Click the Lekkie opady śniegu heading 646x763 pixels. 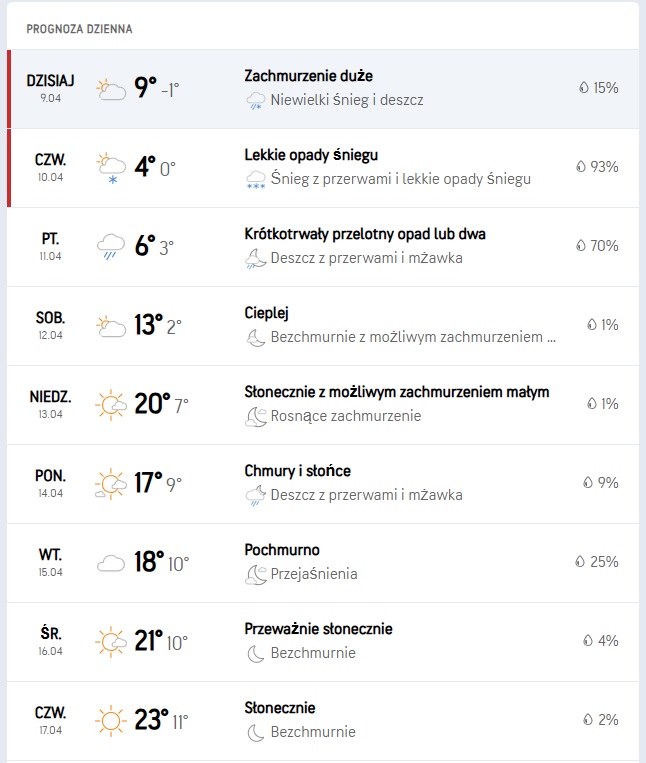coord(311,155)
